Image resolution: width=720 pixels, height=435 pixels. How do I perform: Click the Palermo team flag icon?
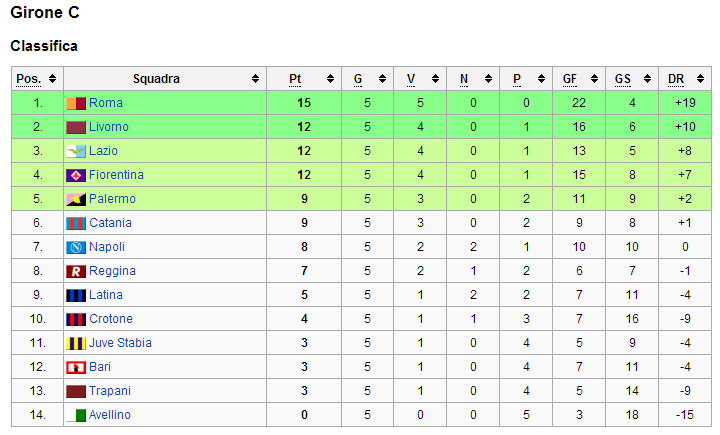(76, 199)
